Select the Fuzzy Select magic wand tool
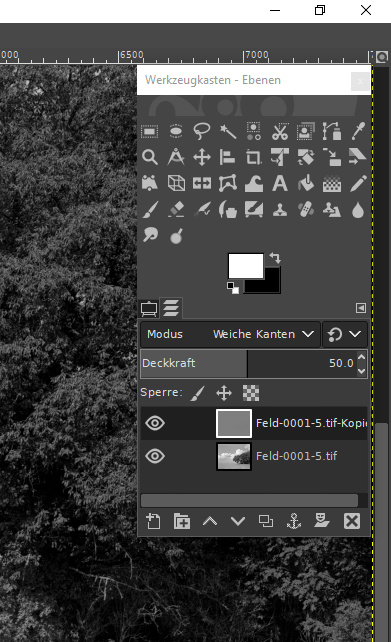391x642 pixels. pos(228,131)
